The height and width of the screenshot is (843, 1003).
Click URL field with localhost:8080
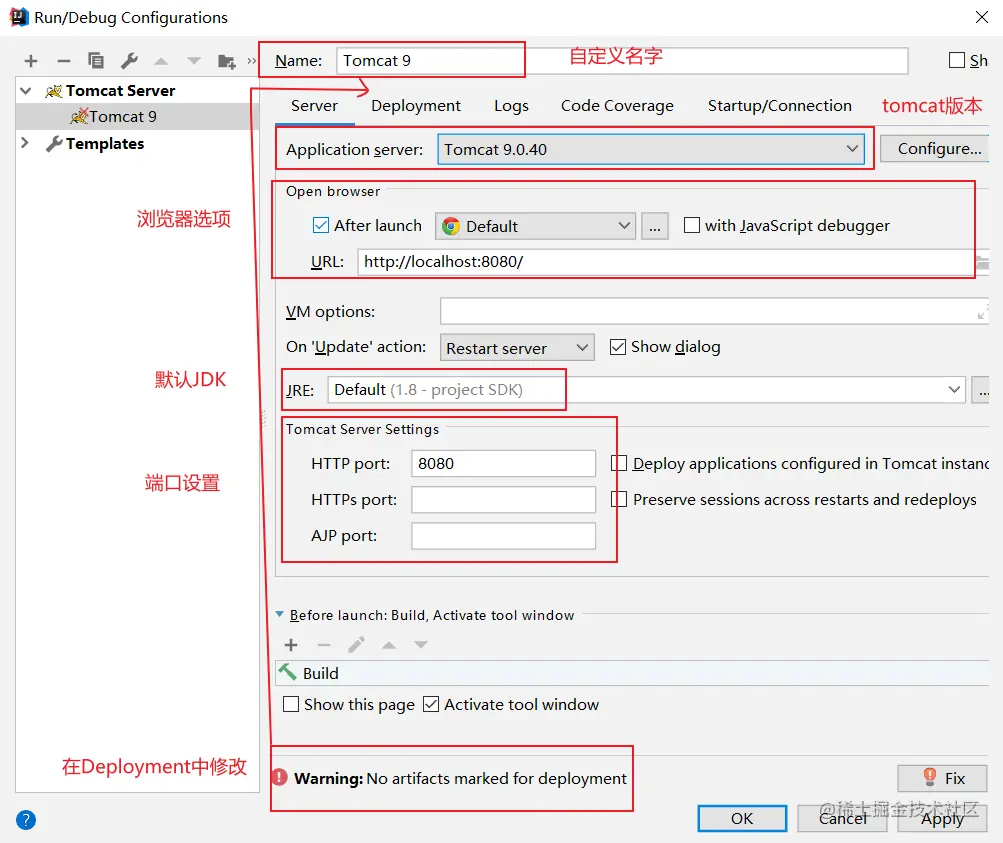(x=665, y=262)
